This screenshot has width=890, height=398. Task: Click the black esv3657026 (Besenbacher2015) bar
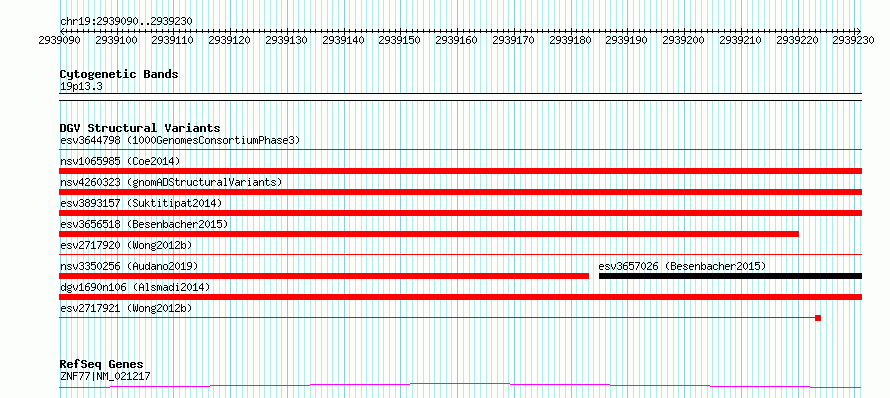731,276
